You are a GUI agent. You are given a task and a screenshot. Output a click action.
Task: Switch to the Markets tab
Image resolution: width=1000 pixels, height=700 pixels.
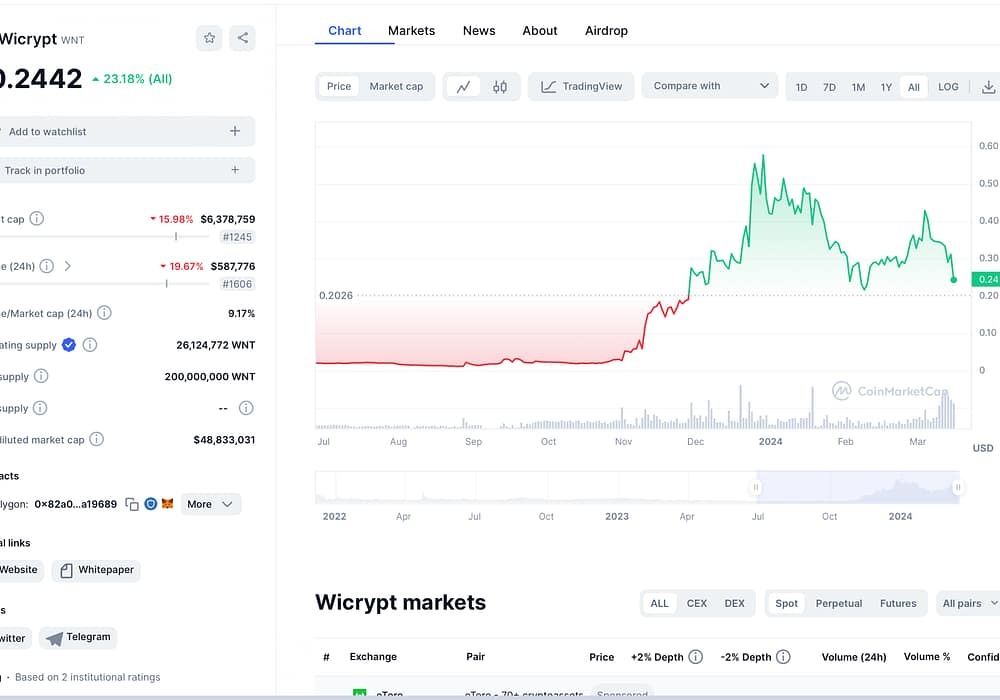tap(411, 31)
